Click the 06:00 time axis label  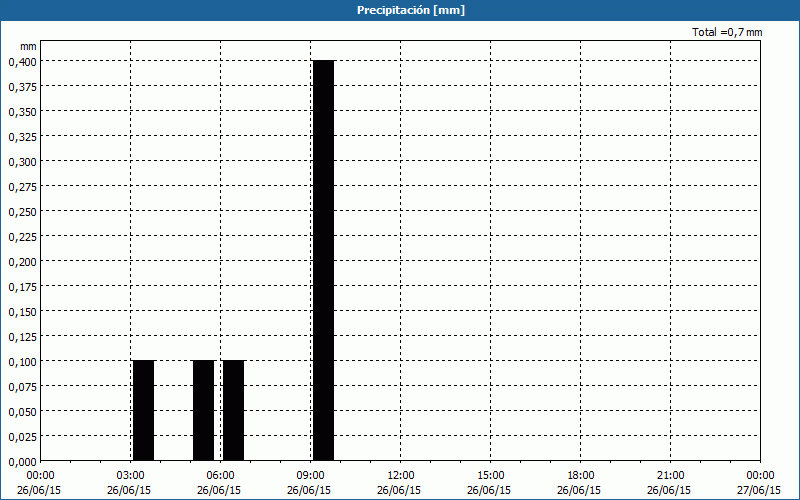(x=220, y=476)
